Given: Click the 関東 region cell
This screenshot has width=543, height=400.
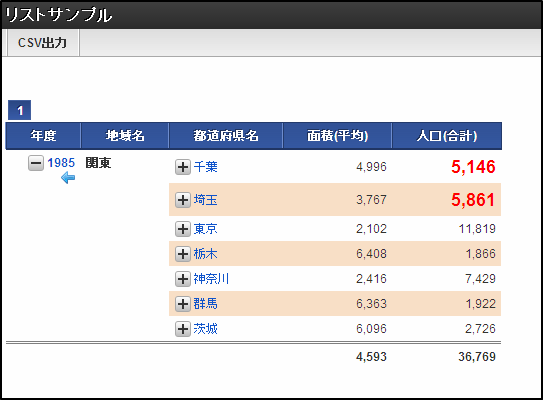Looking at the screenshot, I should coord(98,163).
